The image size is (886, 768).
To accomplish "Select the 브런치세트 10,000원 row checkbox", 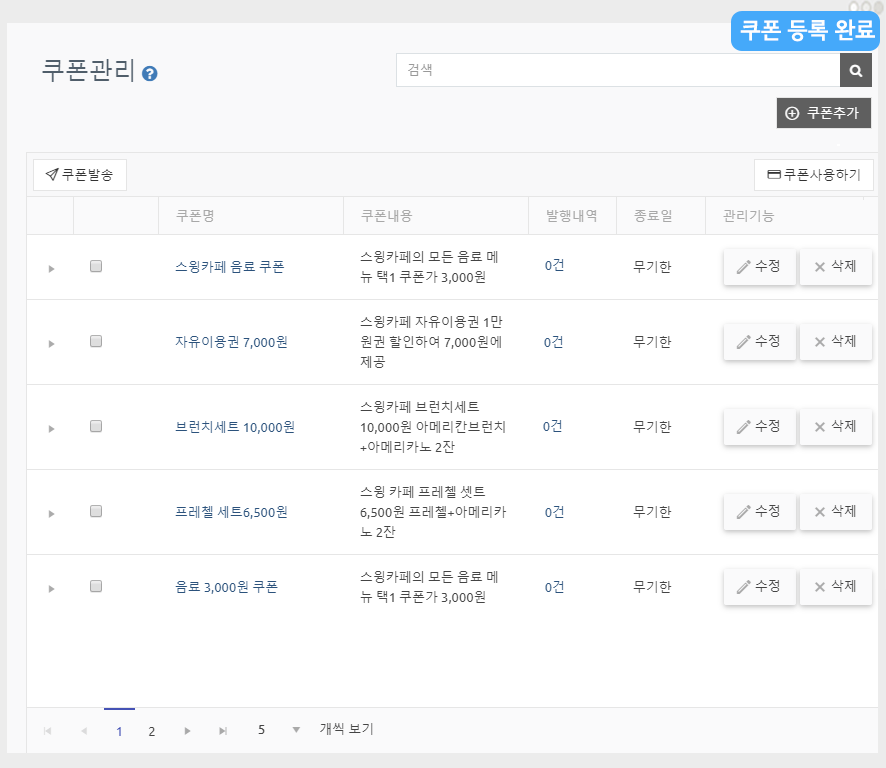I will 96,426.
